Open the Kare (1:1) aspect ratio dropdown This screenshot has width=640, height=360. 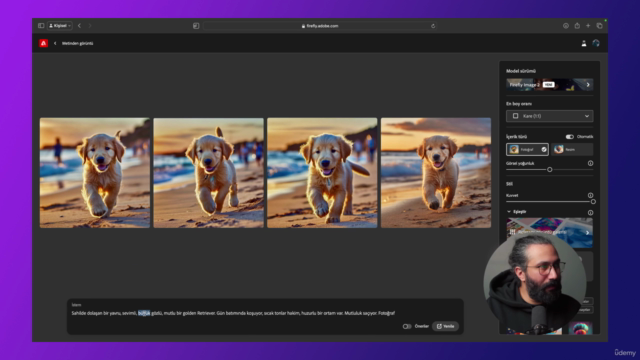click(x=549, y=116)
